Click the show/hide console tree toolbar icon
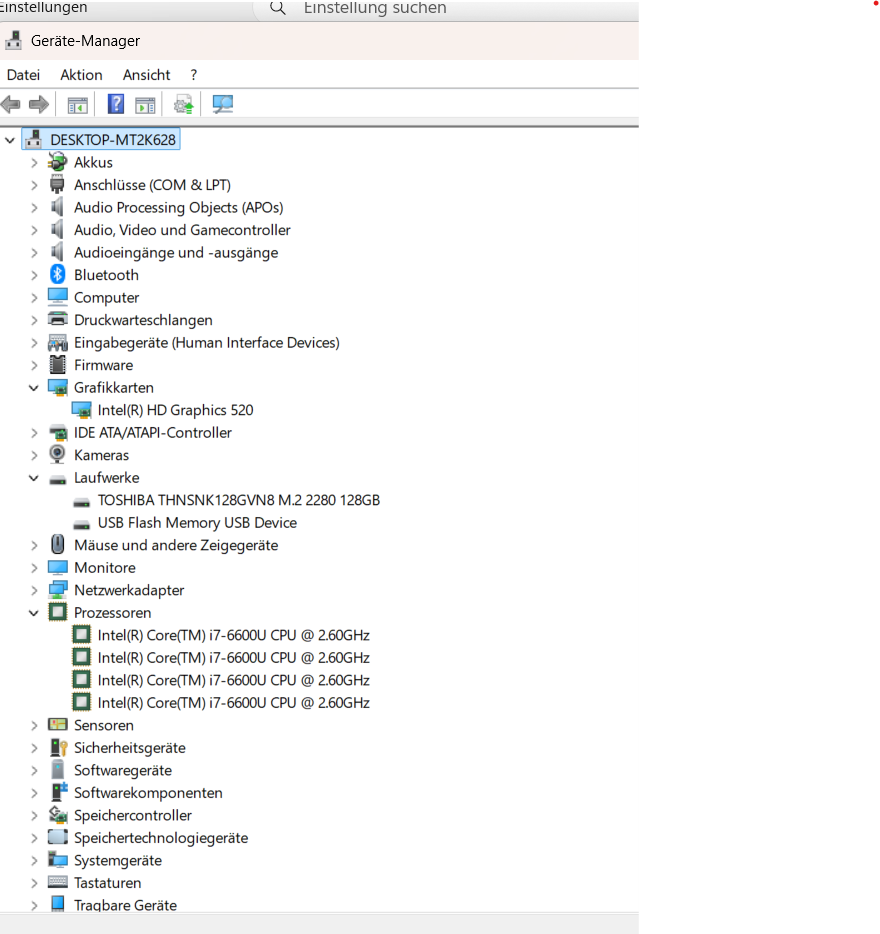Screen dimensions: 880x934 pyautogui.click(x=77, y=105)
